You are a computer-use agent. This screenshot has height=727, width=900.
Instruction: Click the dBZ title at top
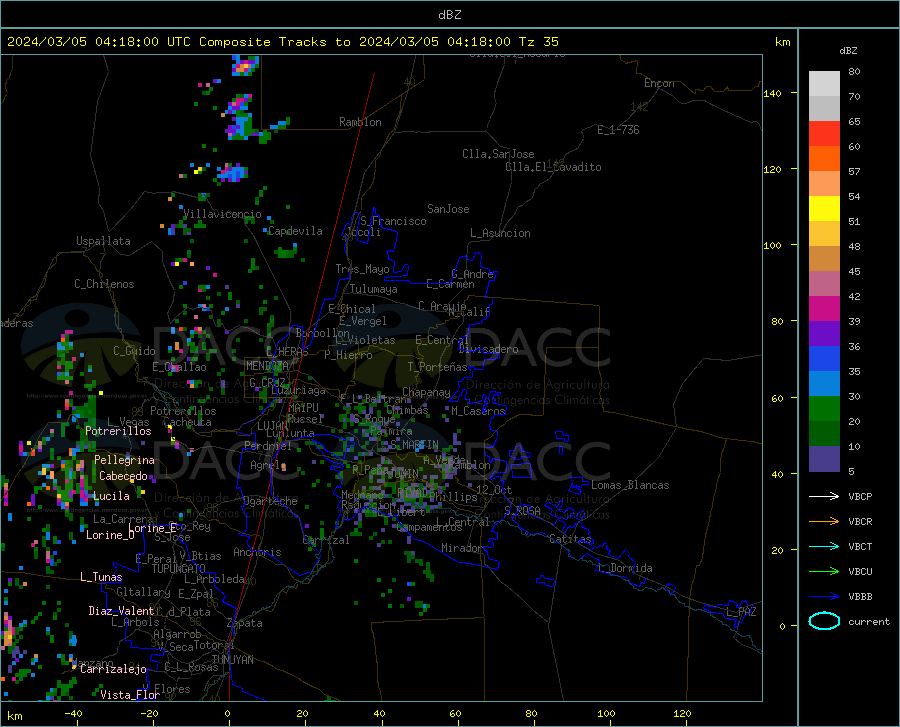449,15
